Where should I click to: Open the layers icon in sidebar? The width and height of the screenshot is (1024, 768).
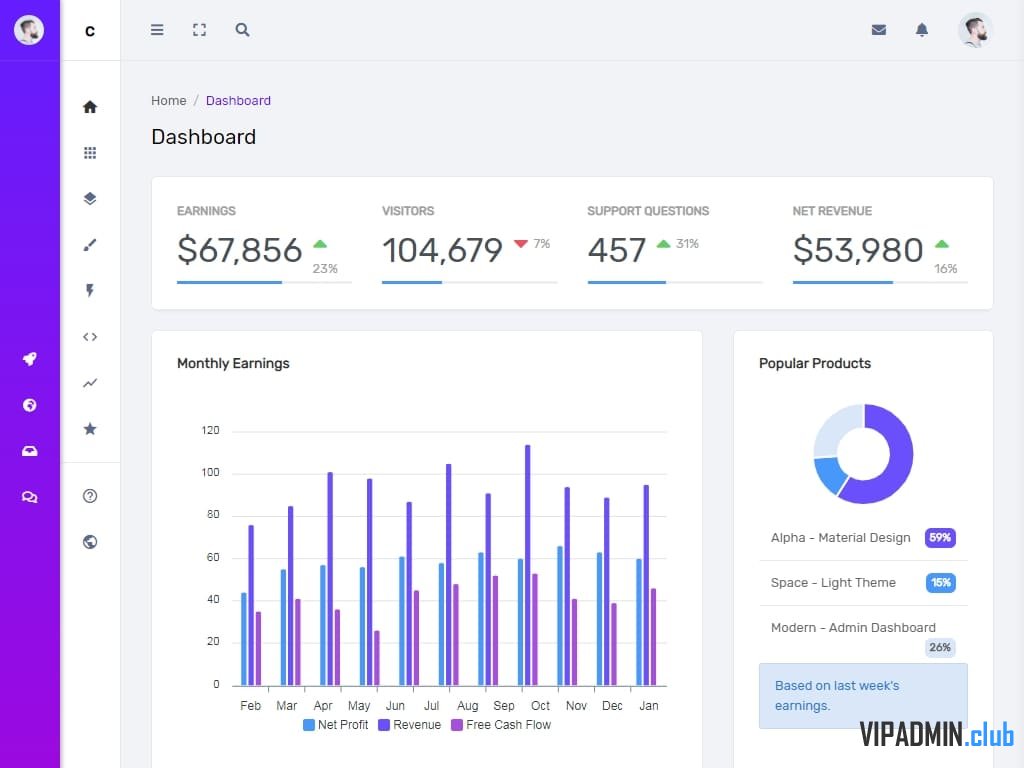pos(90,199)
